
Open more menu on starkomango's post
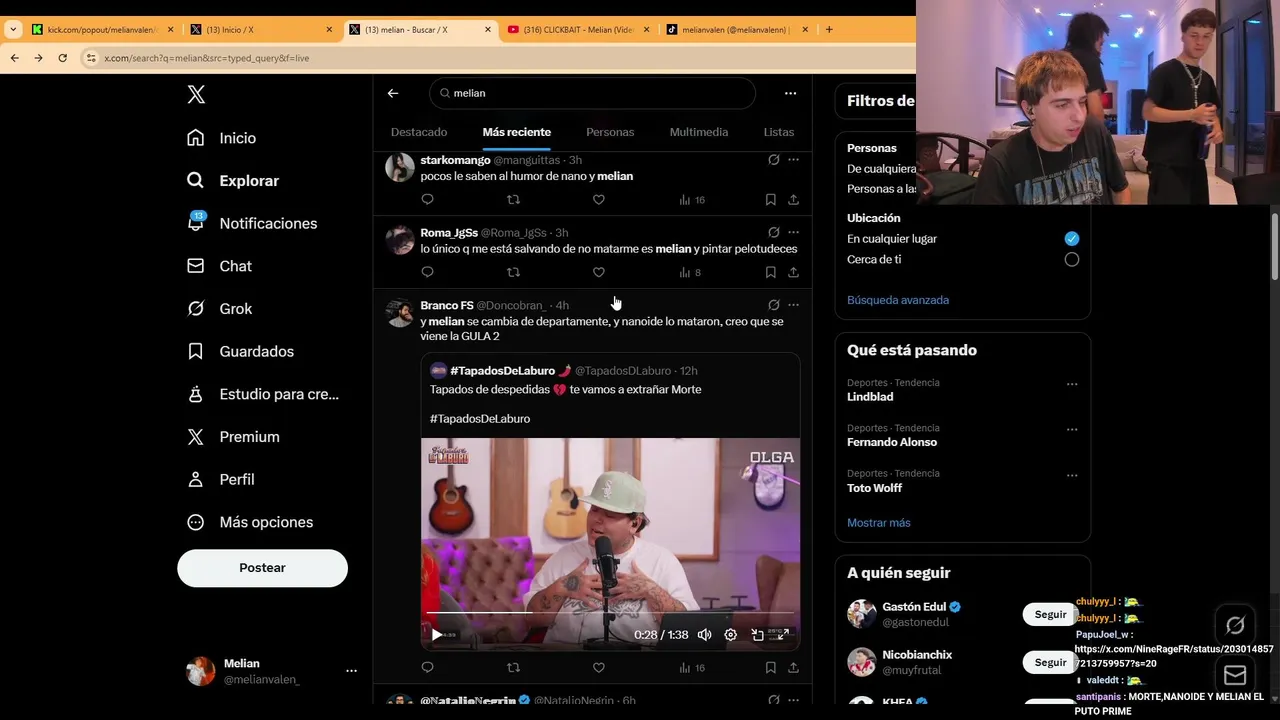pos(793,160)
